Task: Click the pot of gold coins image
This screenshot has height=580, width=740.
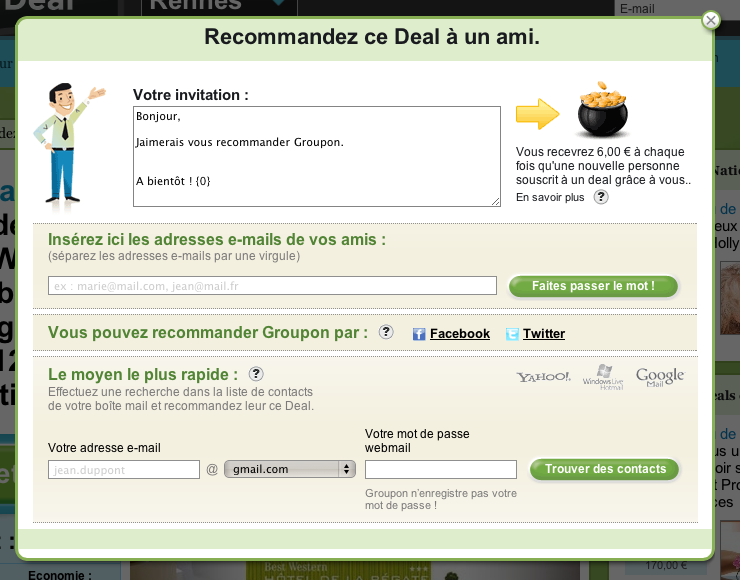Action: click(603, 109)
